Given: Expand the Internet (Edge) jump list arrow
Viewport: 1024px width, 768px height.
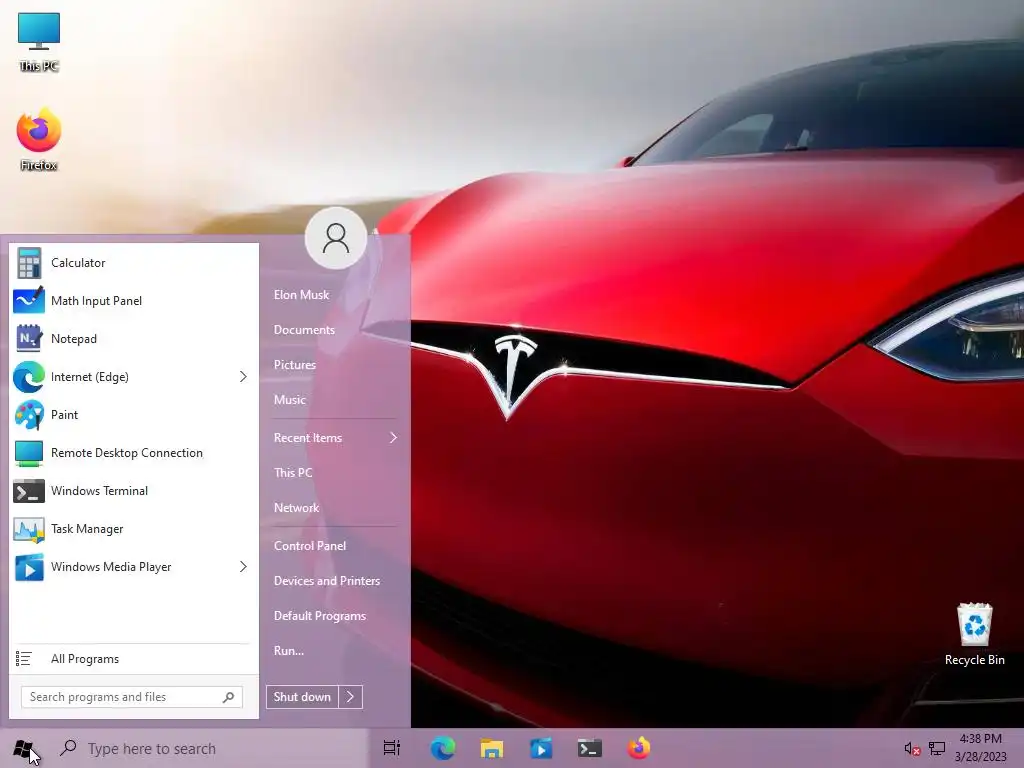Looking at the screenshot, I should point(243,377).
